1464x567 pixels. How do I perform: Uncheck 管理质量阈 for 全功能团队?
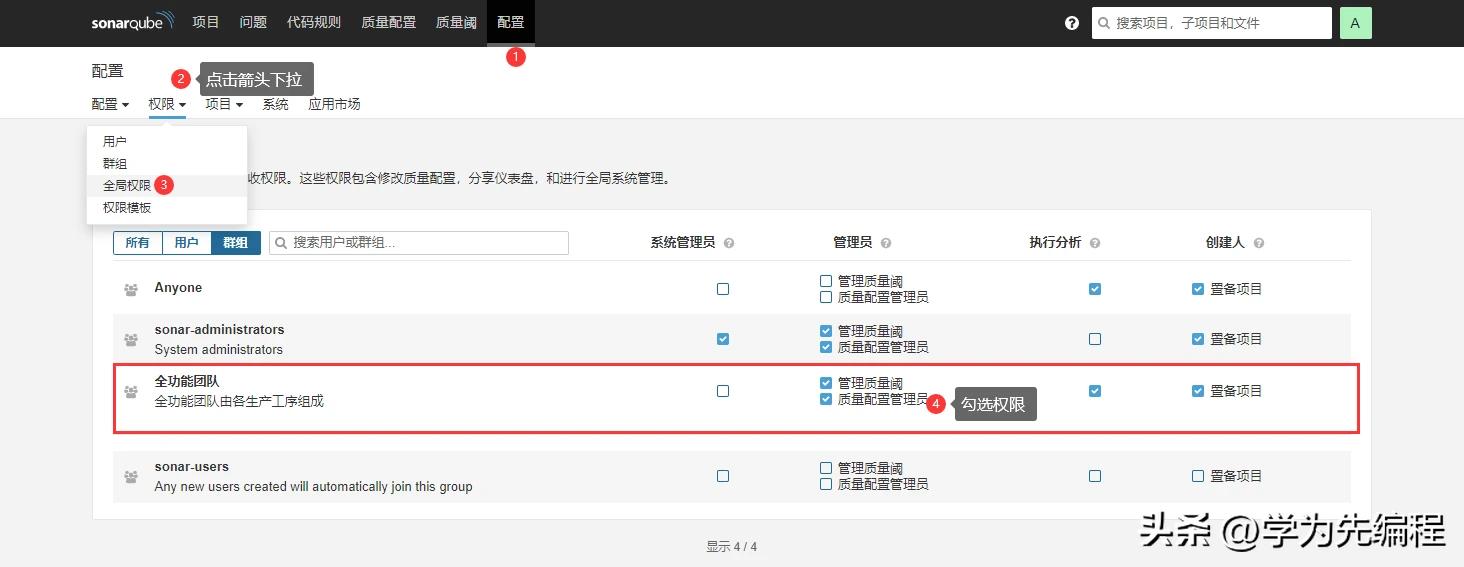click(x=826, y=383)
